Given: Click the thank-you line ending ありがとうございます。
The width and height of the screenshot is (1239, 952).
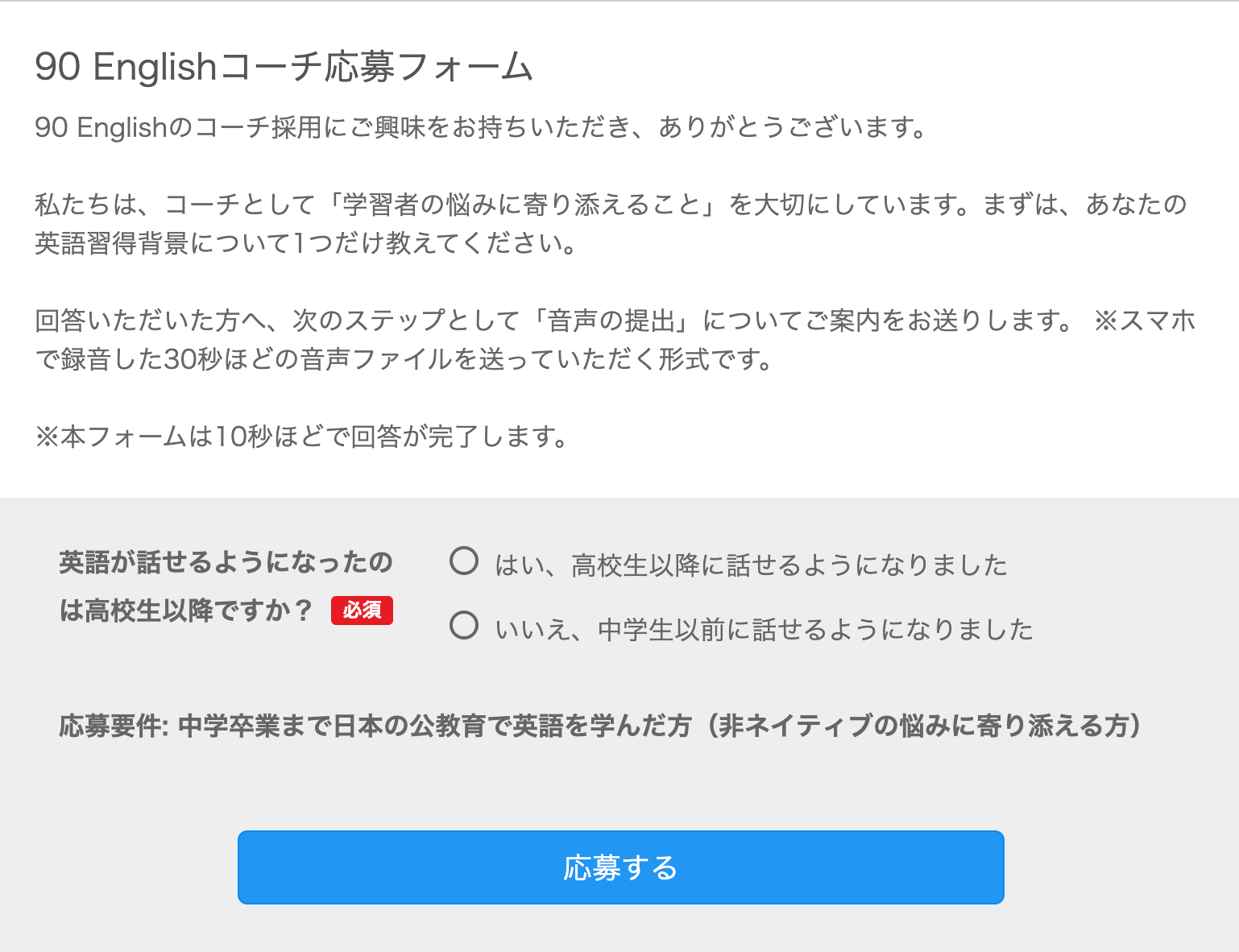Looking at the screenshot, I should [483, 127].
